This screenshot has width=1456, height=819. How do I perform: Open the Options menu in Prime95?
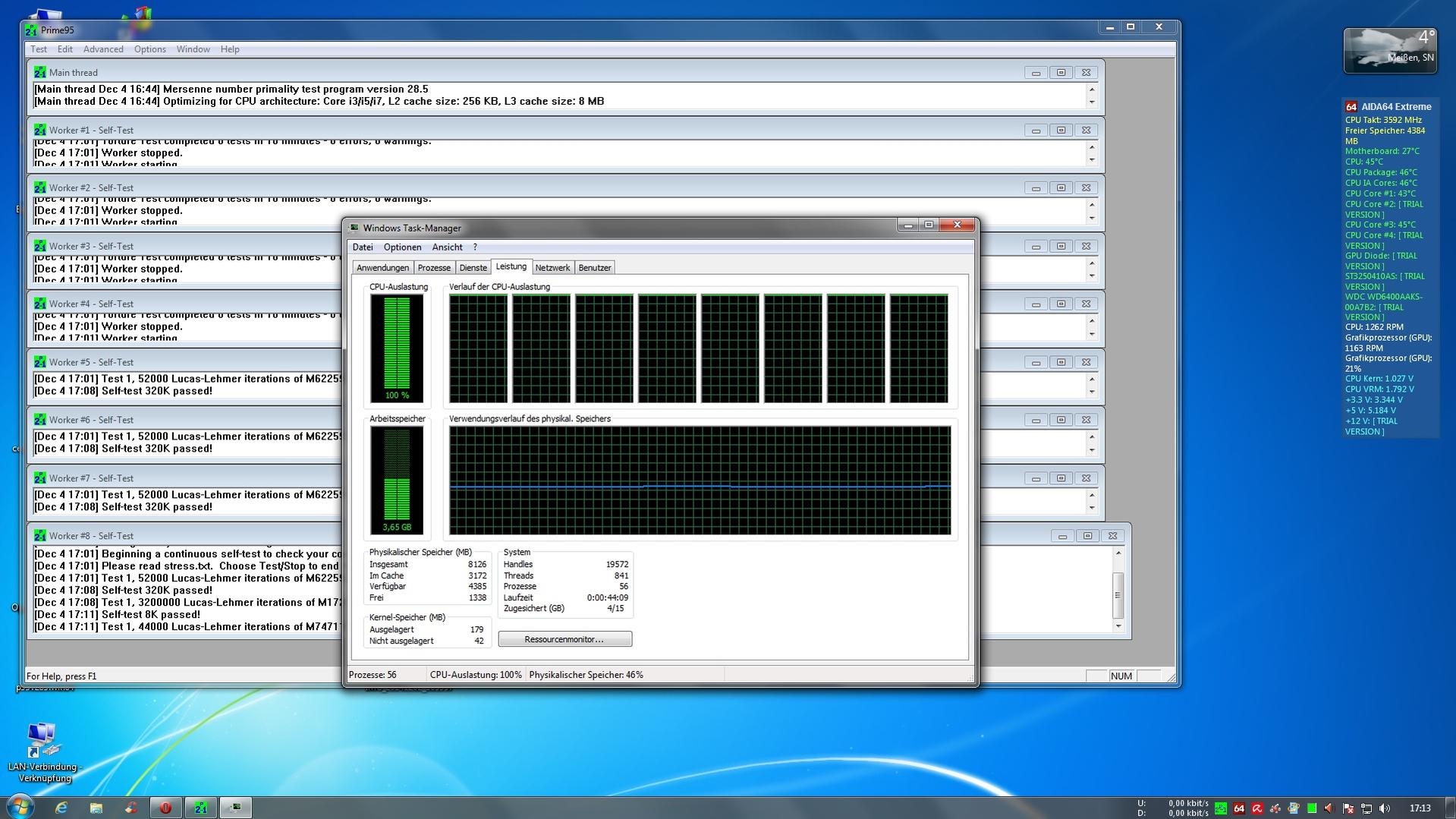pos(150,49)
